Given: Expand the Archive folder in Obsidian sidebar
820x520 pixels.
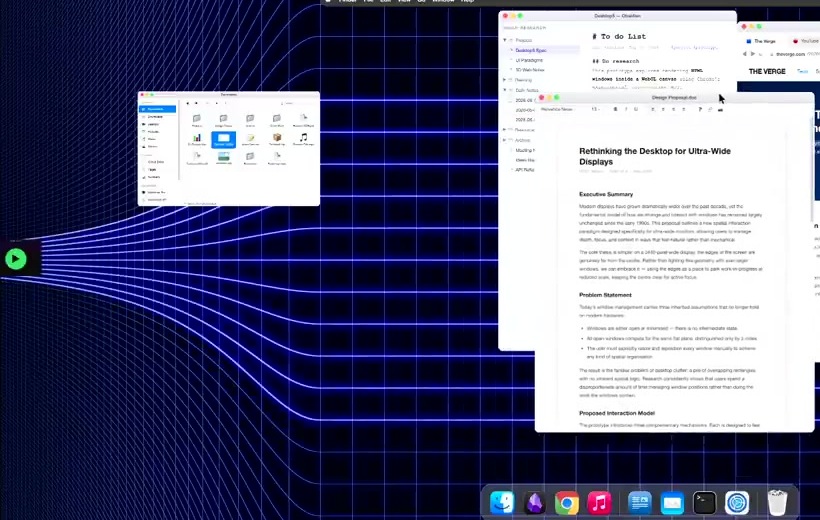Looking at the screenshot, I should [x=505, y=140].
